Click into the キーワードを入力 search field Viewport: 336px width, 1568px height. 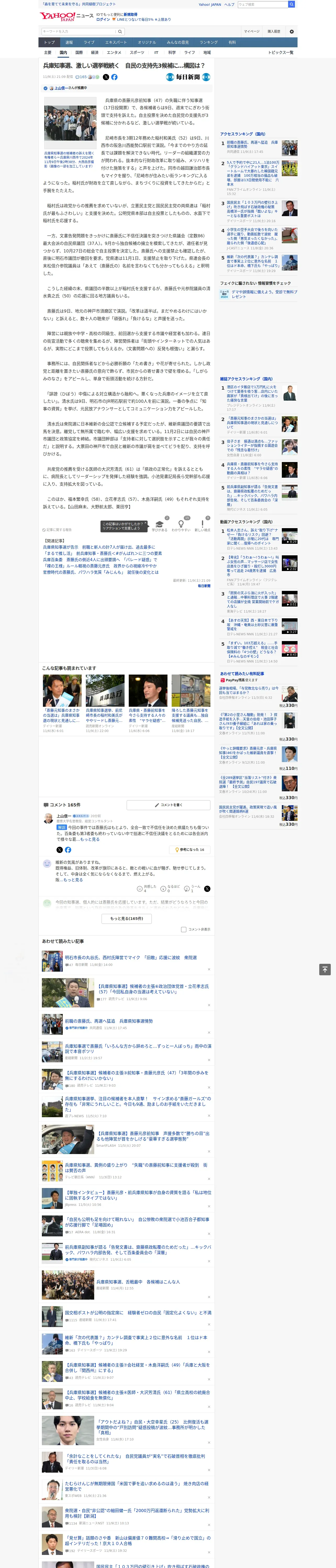coord(79,31)
